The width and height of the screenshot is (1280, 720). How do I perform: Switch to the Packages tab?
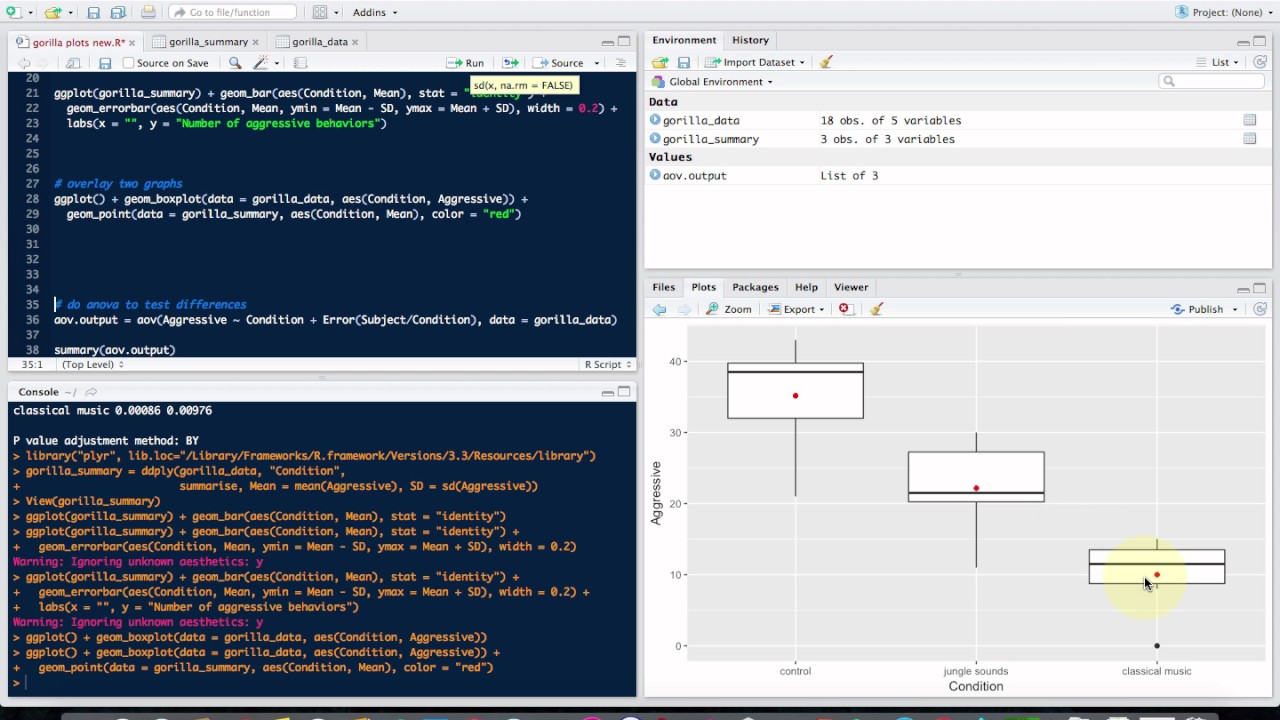755,287
